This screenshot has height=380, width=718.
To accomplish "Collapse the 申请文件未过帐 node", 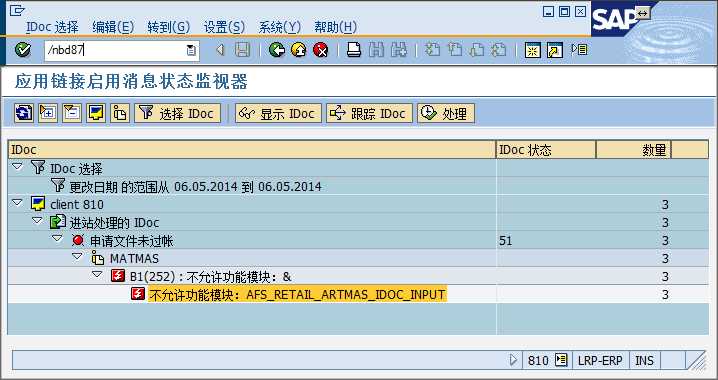I will coord(57,239).
